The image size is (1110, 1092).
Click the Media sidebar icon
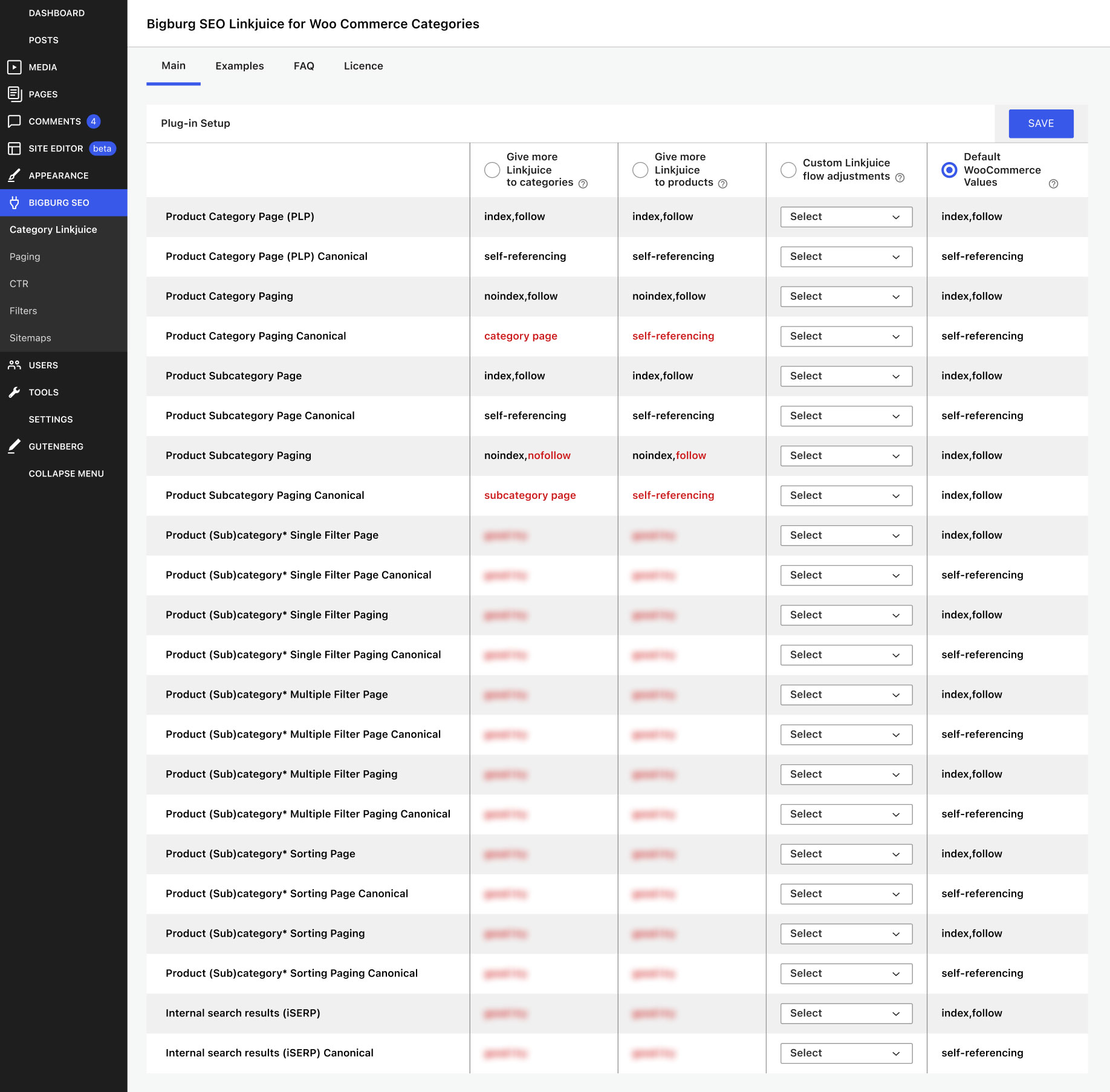pos(15,67)
